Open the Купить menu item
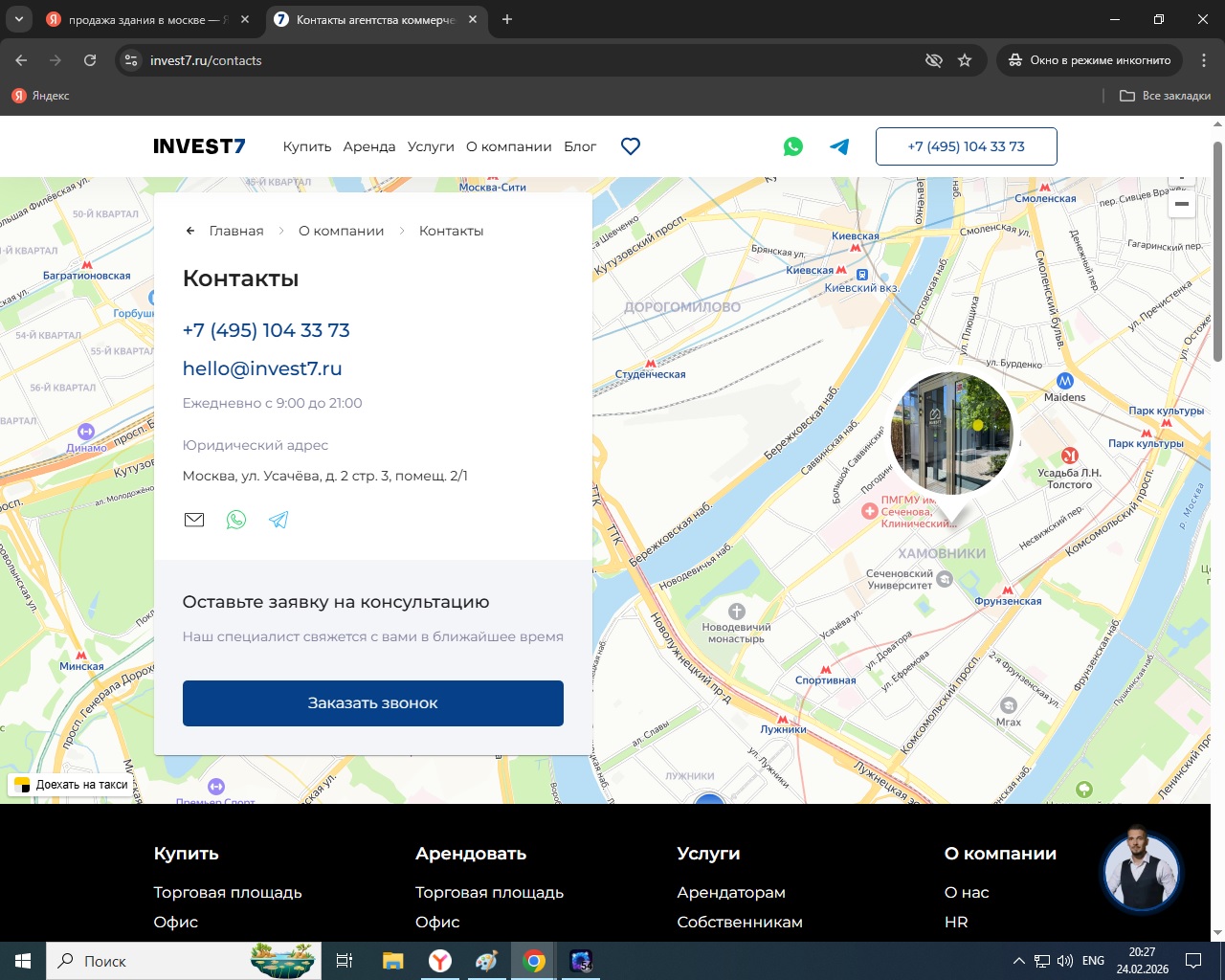 click(306, 146)
